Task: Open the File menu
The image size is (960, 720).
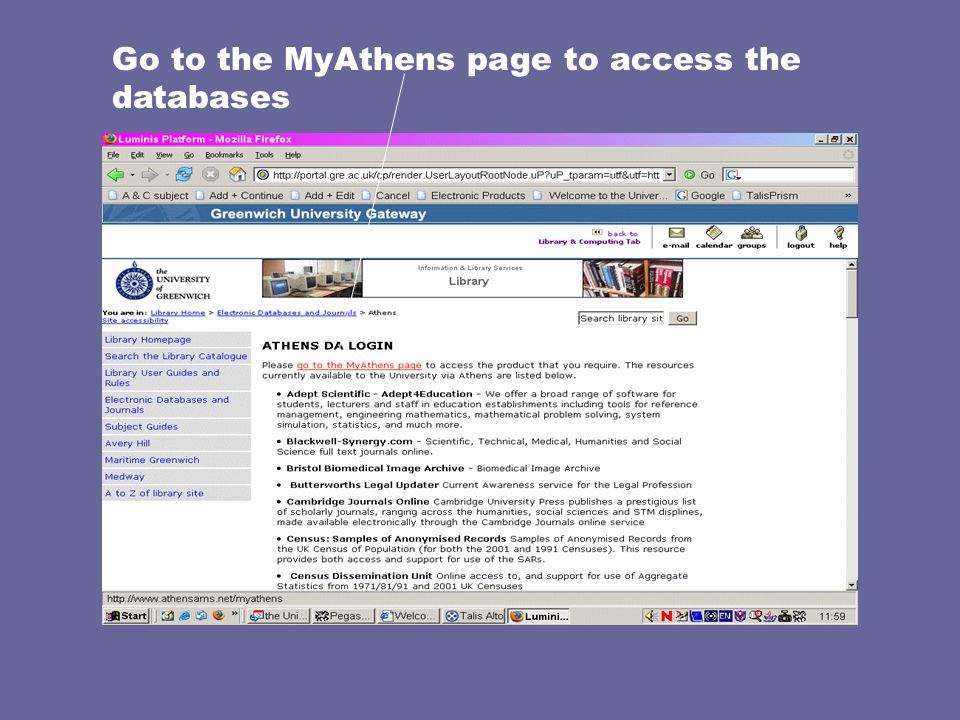Action: coord(113,155)
